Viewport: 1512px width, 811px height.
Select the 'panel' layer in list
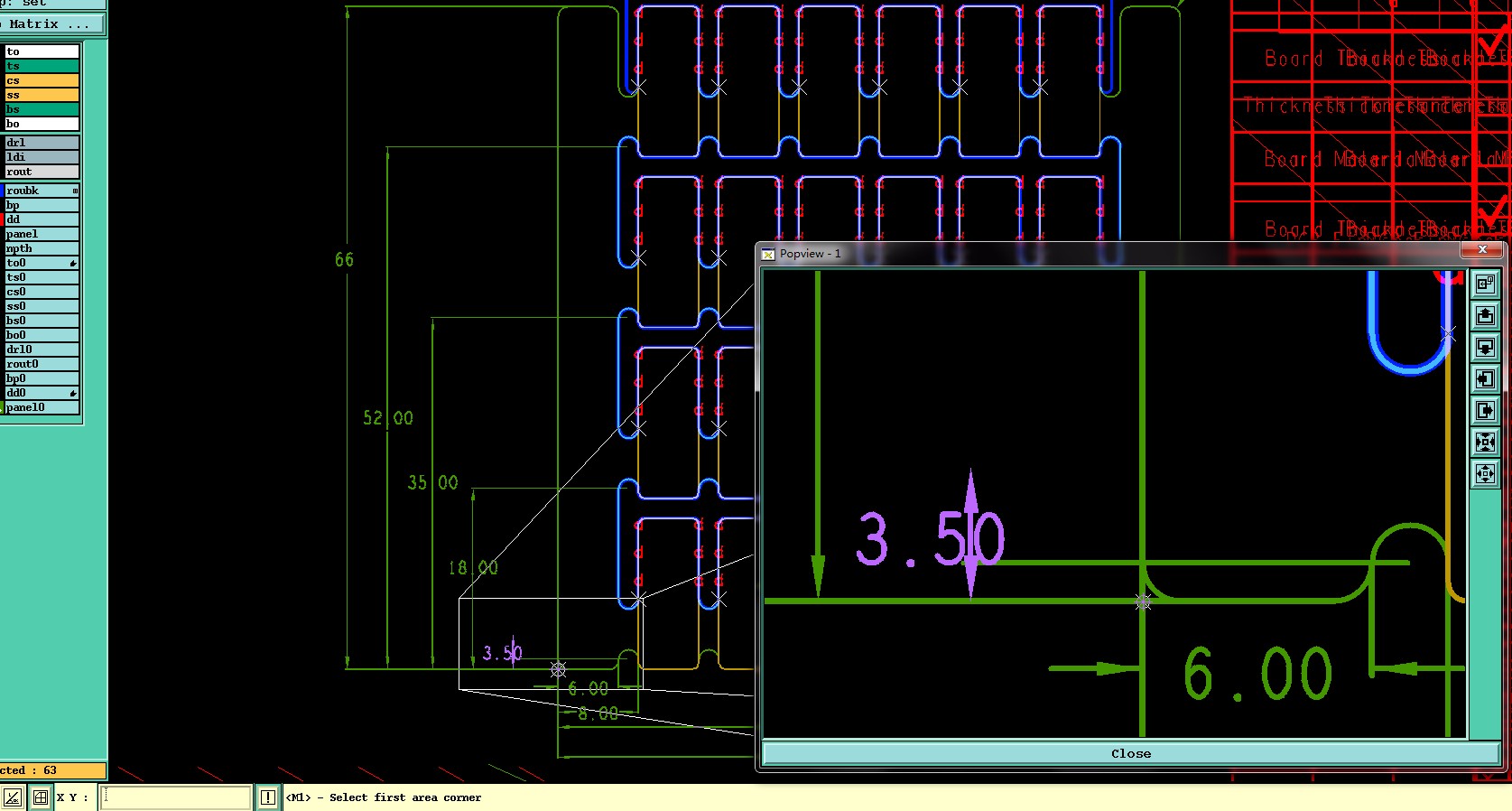coord(42,234)
